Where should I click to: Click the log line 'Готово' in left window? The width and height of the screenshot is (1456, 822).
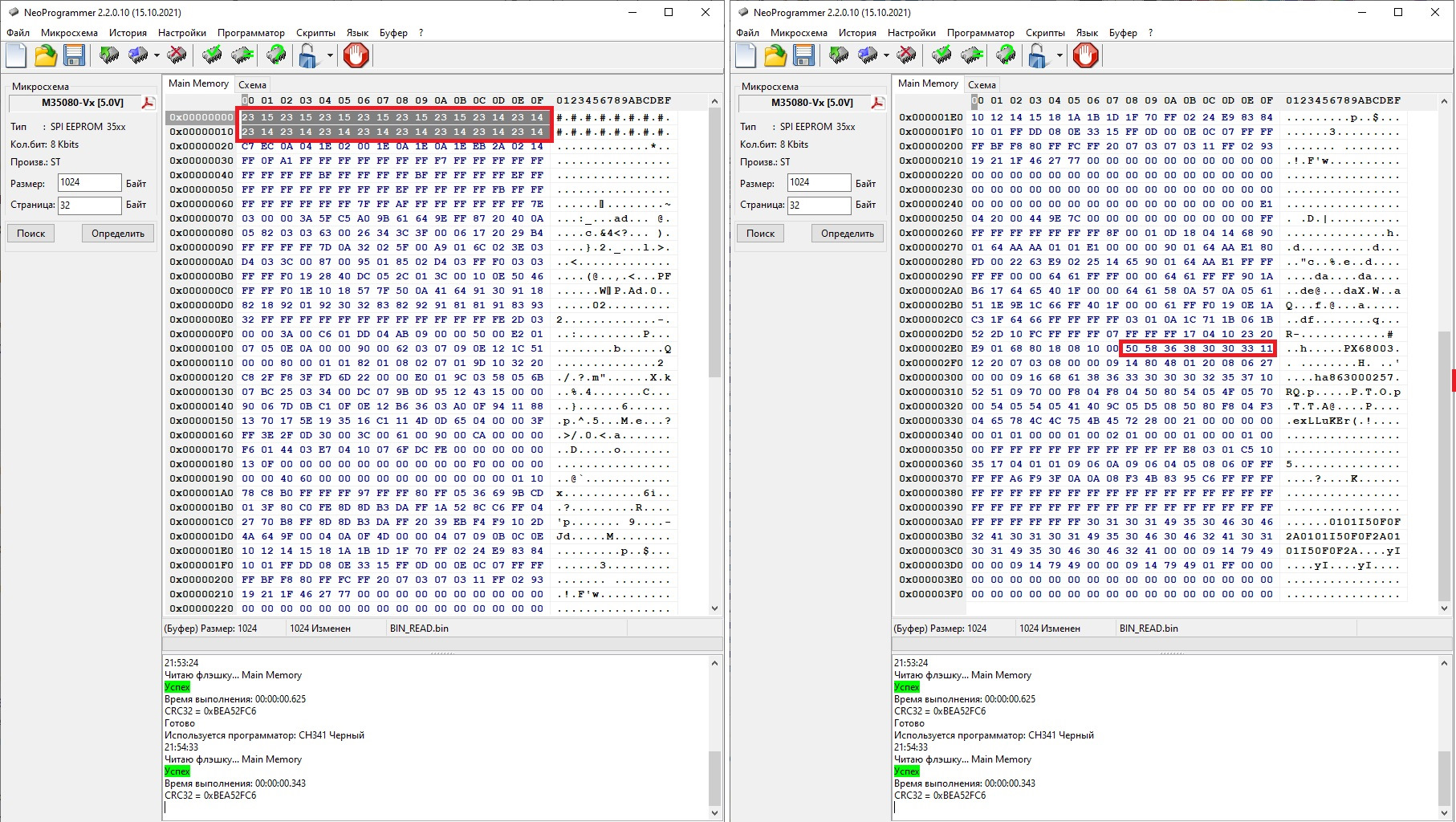(180, 723)
